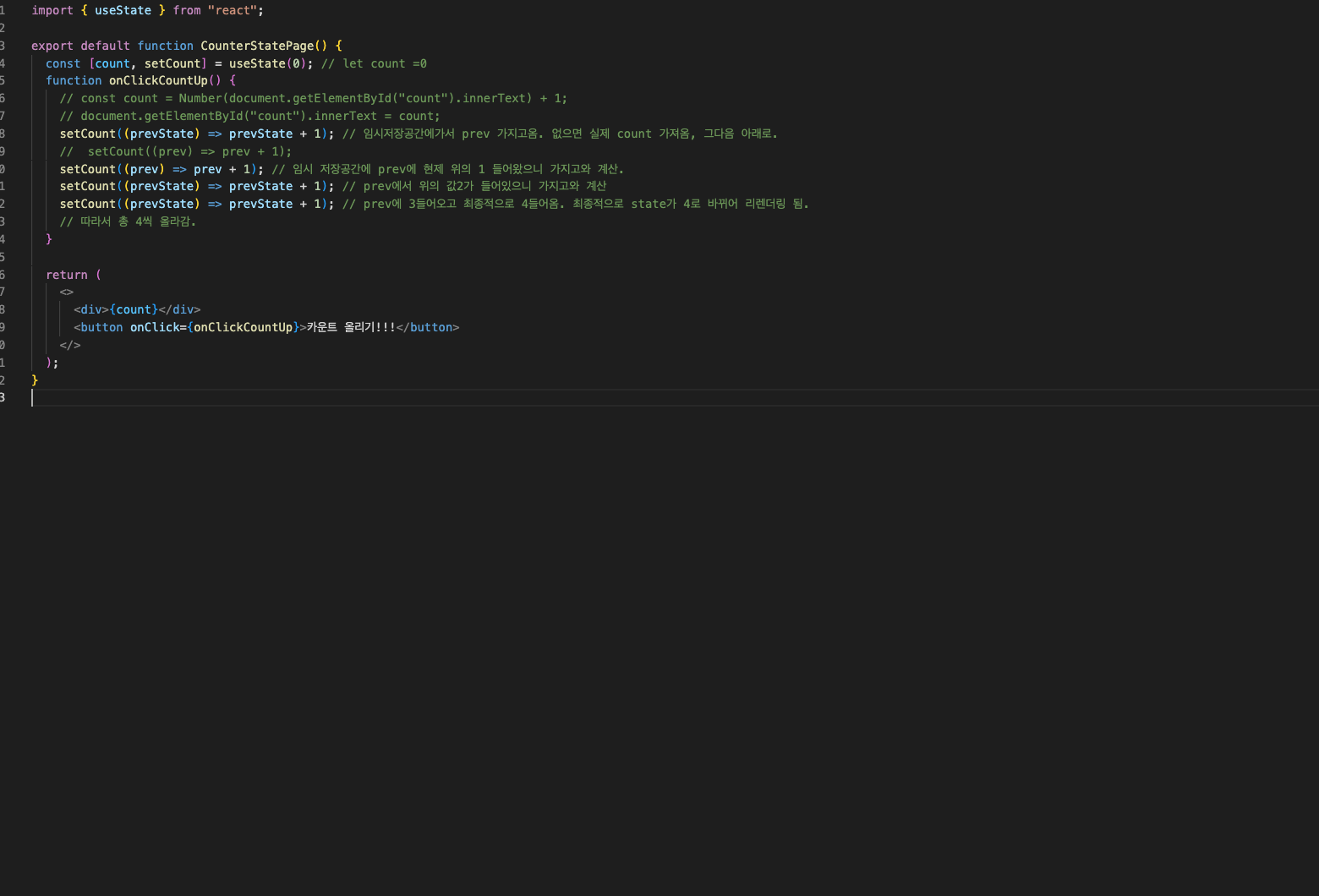Click the comment 'prev에서 위의 값2가 들어있으니'
The width and height of the screenshot is (1319, 896).
(x=474, y=186)
